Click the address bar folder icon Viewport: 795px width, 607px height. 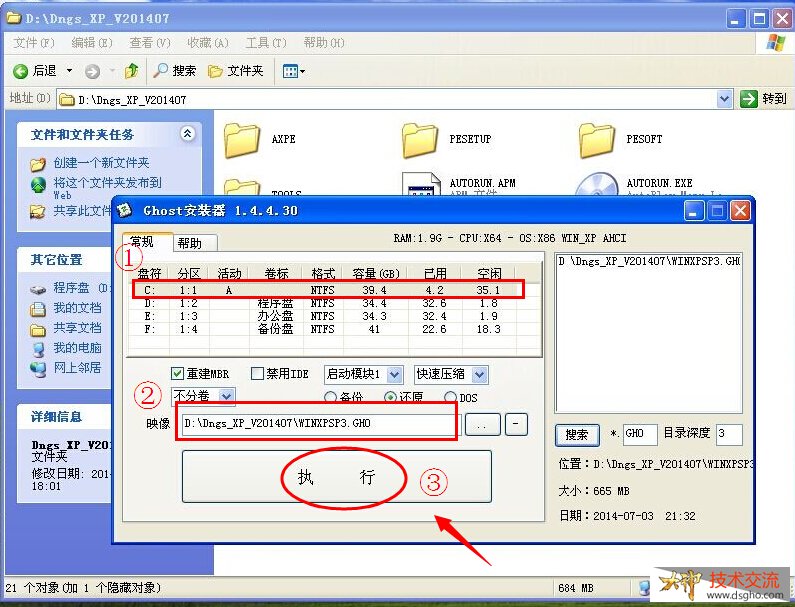[66, 99]
